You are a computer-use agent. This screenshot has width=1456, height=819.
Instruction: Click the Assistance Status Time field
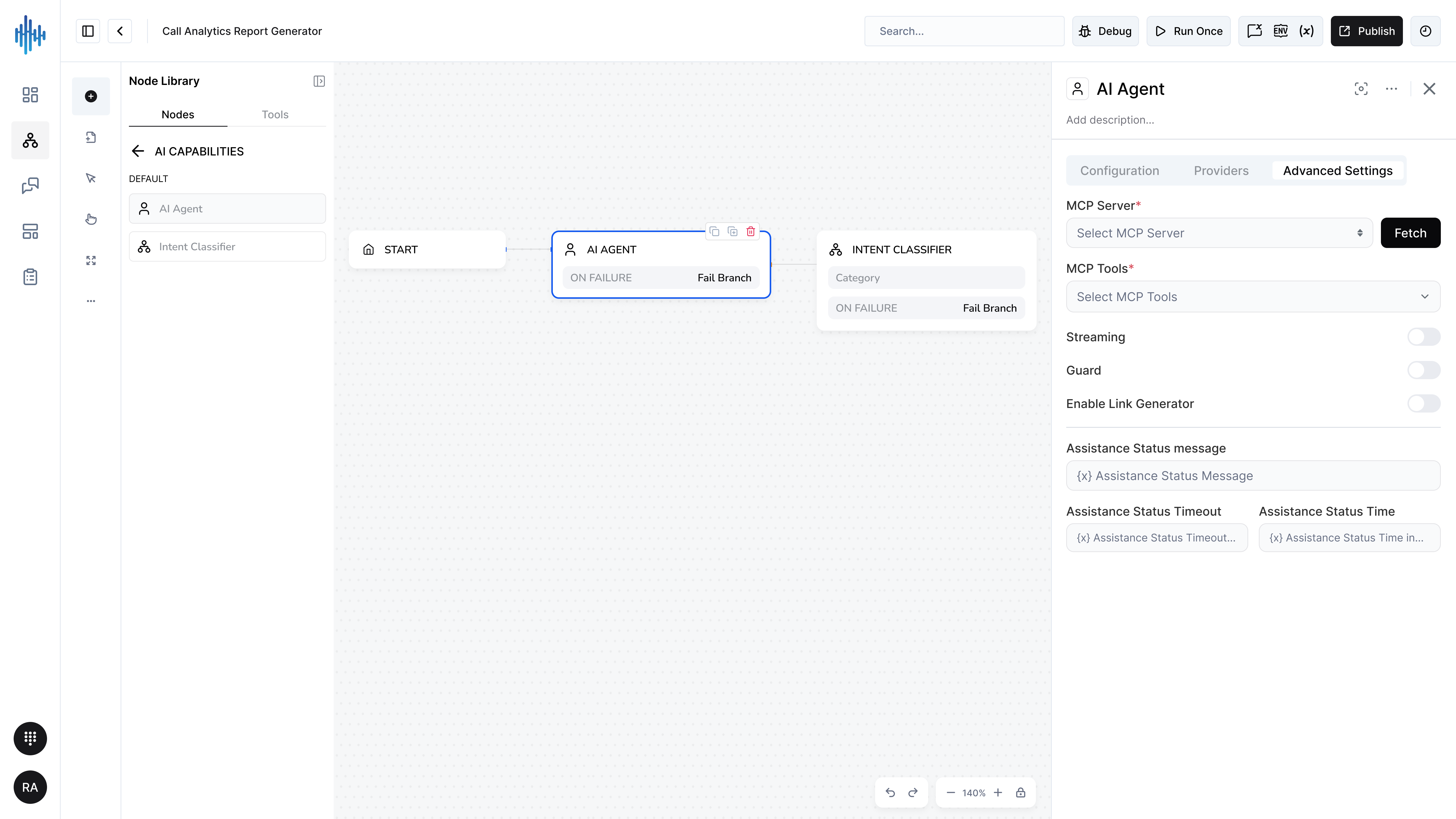tap(1350, 537)
